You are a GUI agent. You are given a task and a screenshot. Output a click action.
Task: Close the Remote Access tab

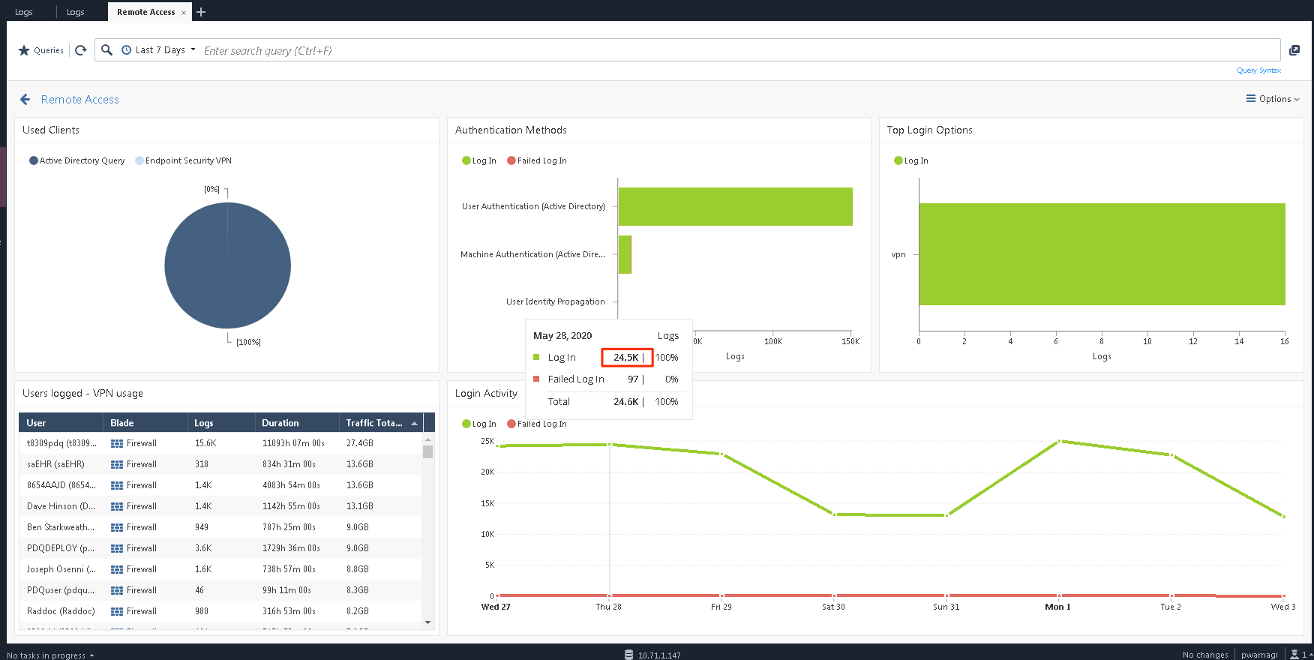click(183, 12)
